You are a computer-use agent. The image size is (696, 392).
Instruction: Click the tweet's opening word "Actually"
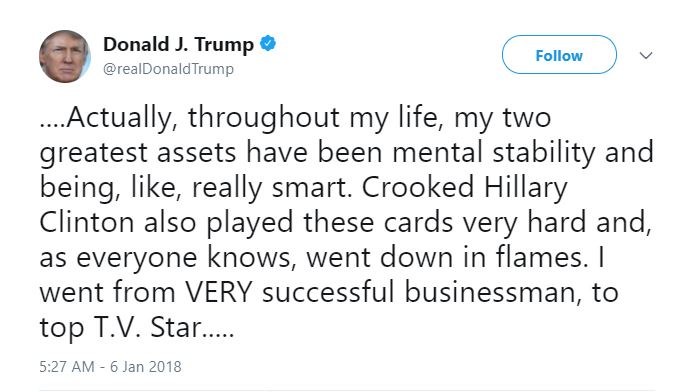coord(119,118)
